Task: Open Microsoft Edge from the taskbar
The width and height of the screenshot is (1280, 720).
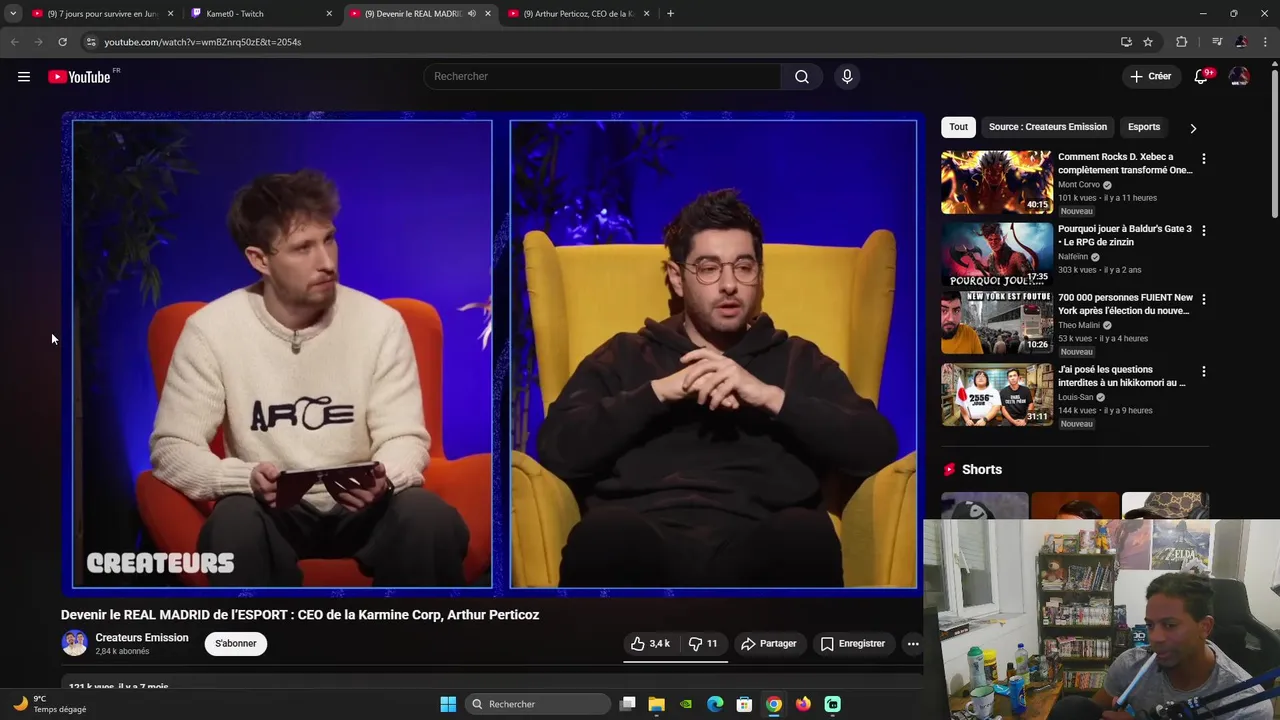Action: tap(715, 704)
